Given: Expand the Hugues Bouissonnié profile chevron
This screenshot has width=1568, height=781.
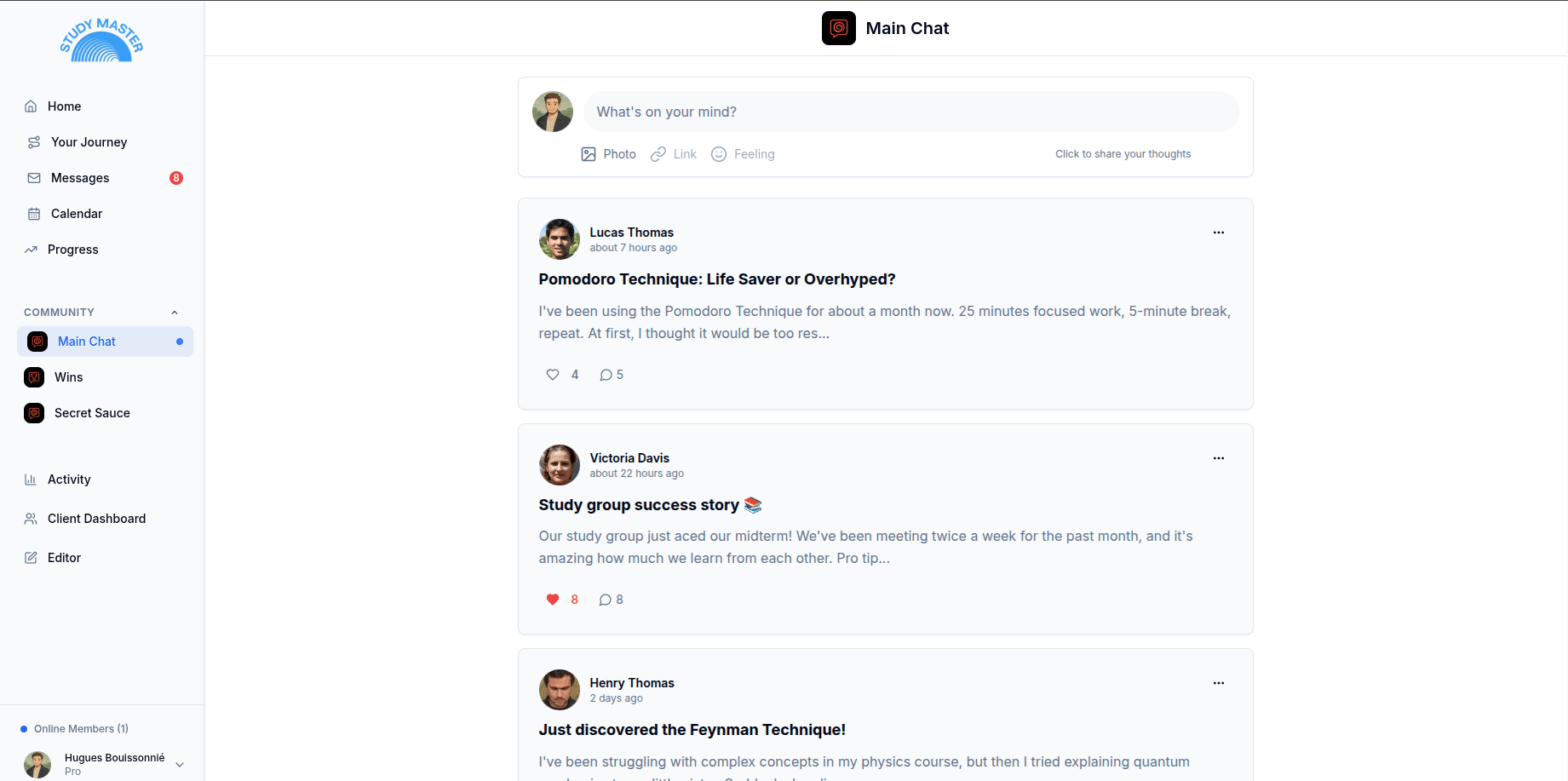Looking at the screenshot, I should tap(180, 764).
